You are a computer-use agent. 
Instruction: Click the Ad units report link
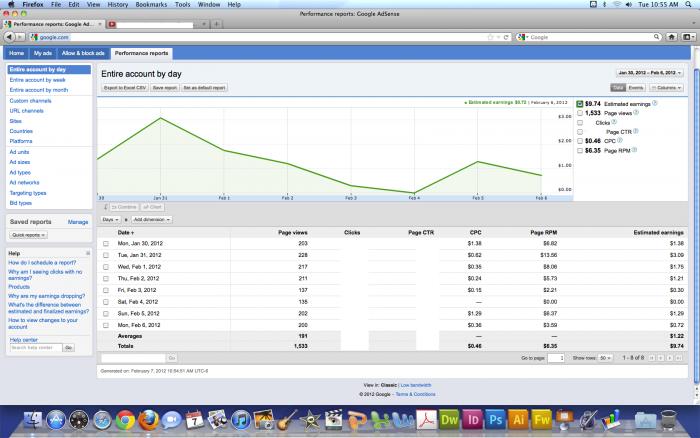pyautogui.click(x=19, y=152)
